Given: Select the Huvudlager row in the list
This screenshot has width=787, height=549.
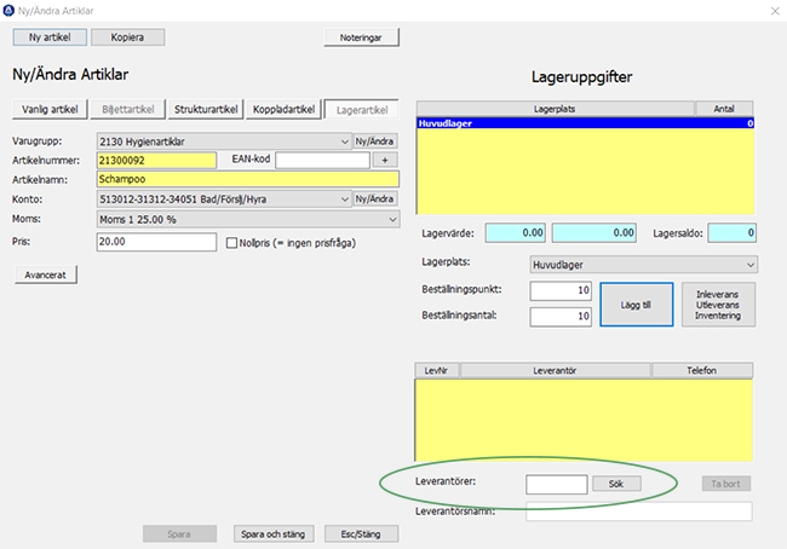Looking at the screenshot, I should point(585,123).
